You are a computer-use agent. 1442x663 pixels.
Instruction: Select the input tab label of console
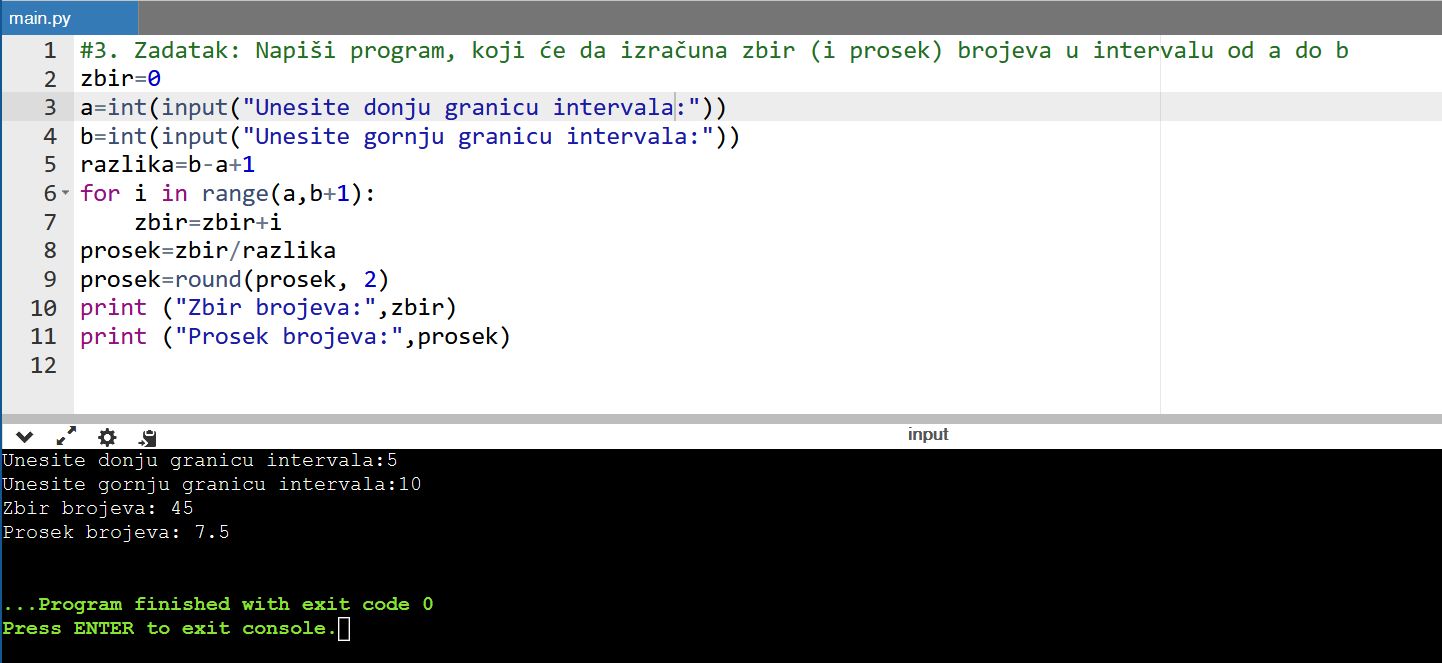click(927, 434)
